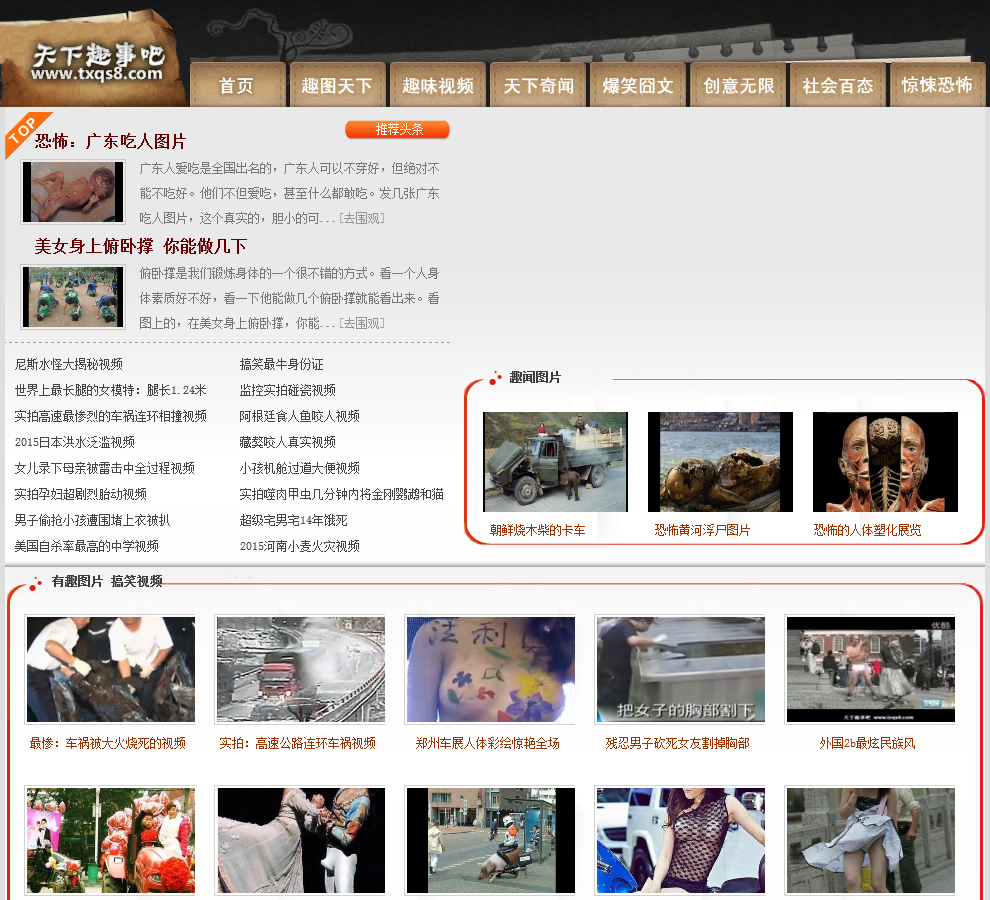Image resolution: width=990 pixels, height=900 pixels.
Task: Switch to the 社会百态 tab
Action: click(x=838, y=85)
